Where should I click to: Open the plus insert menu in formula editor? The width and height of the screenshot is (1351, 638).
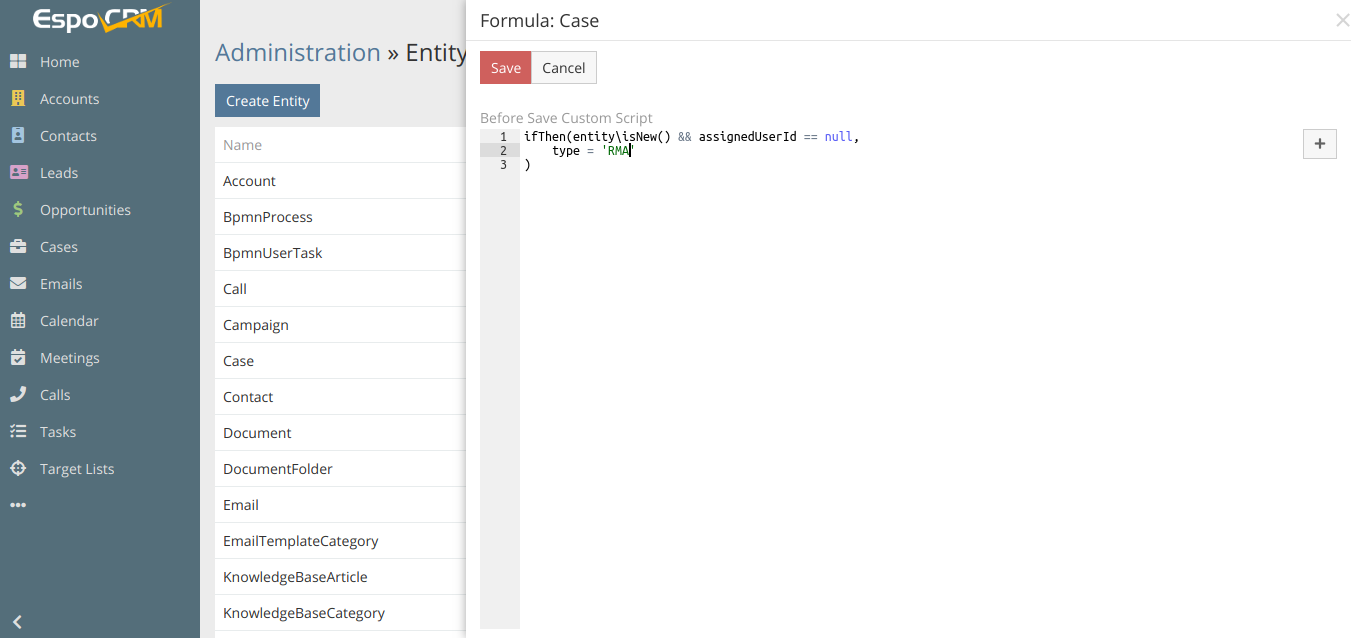(x=1319, y=144)
